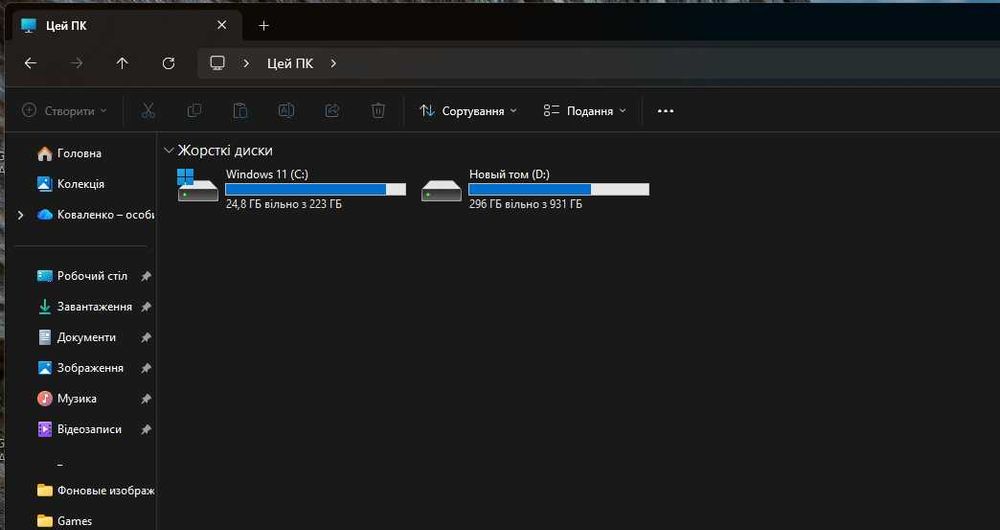
Task: Unpin Завантаження using its pin icon
Action: (x=146, y=307)
